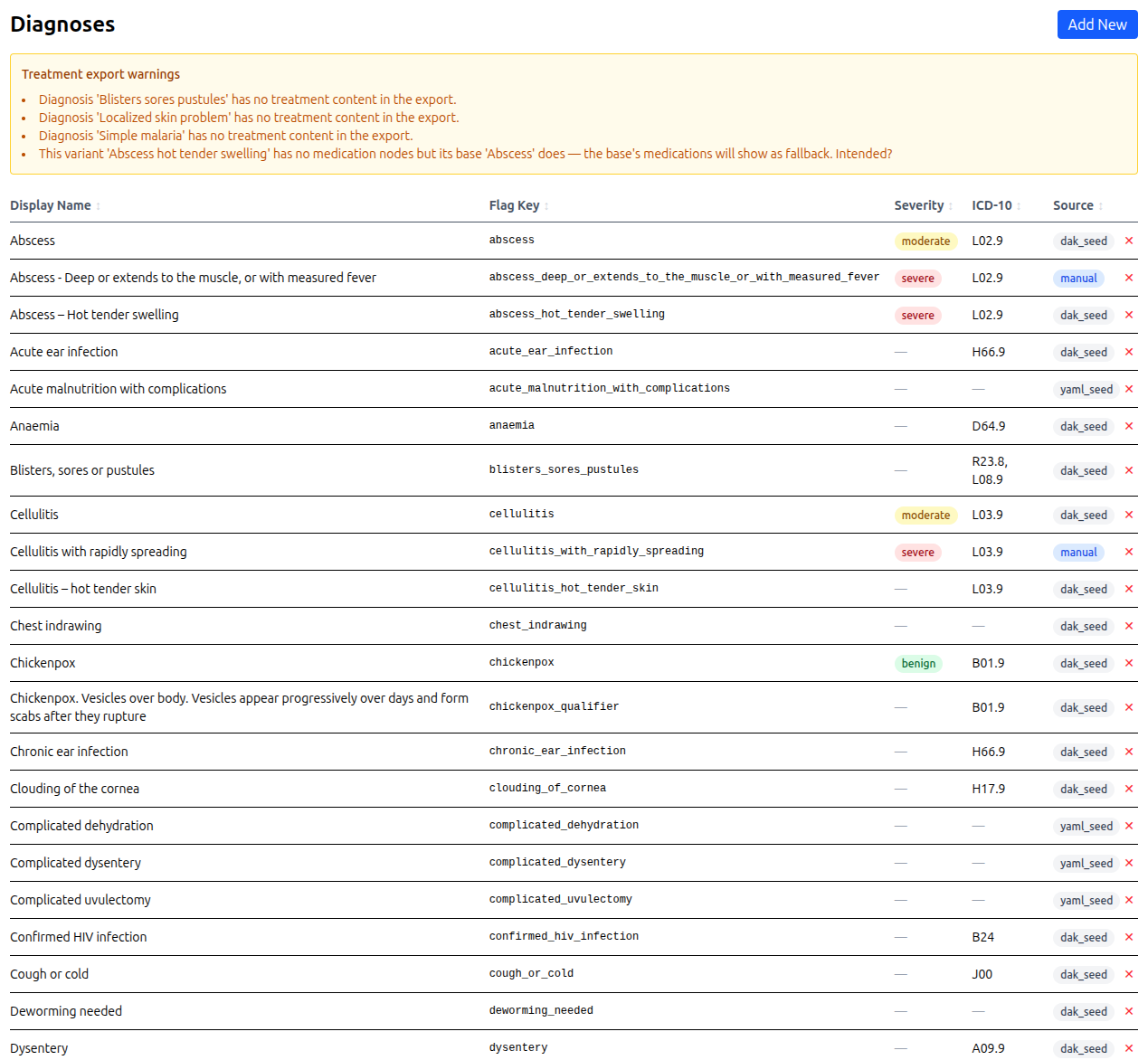Screen dimensions: 1148x1060
Task: Click the 'Simple malaria' warning line
Action: click(x=225, y=136)
